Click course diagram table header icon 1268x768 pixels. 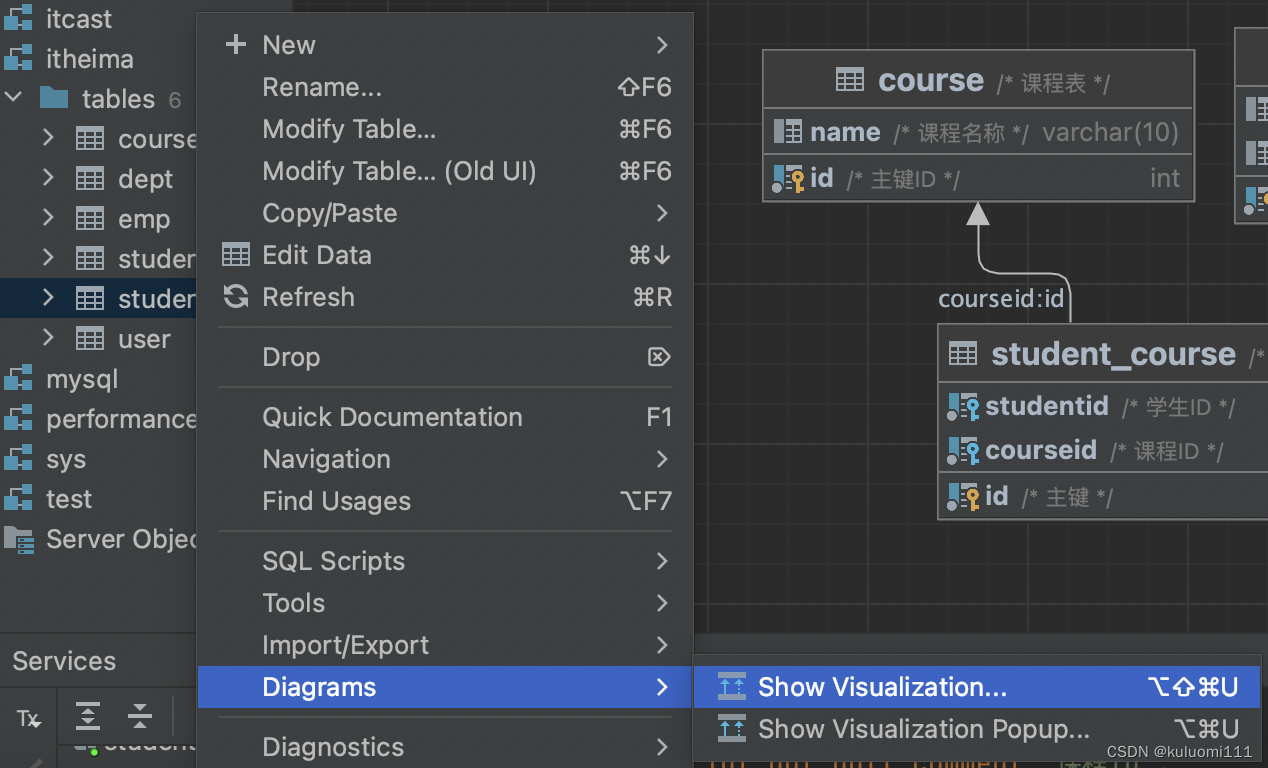click(x=850, y=80)
